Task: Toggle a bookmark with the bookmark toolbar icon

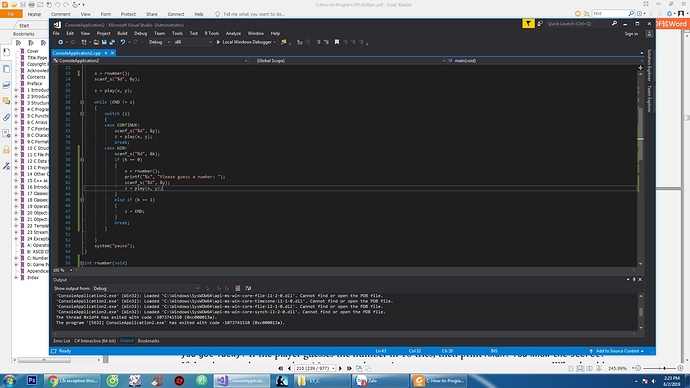Action: 337,42
